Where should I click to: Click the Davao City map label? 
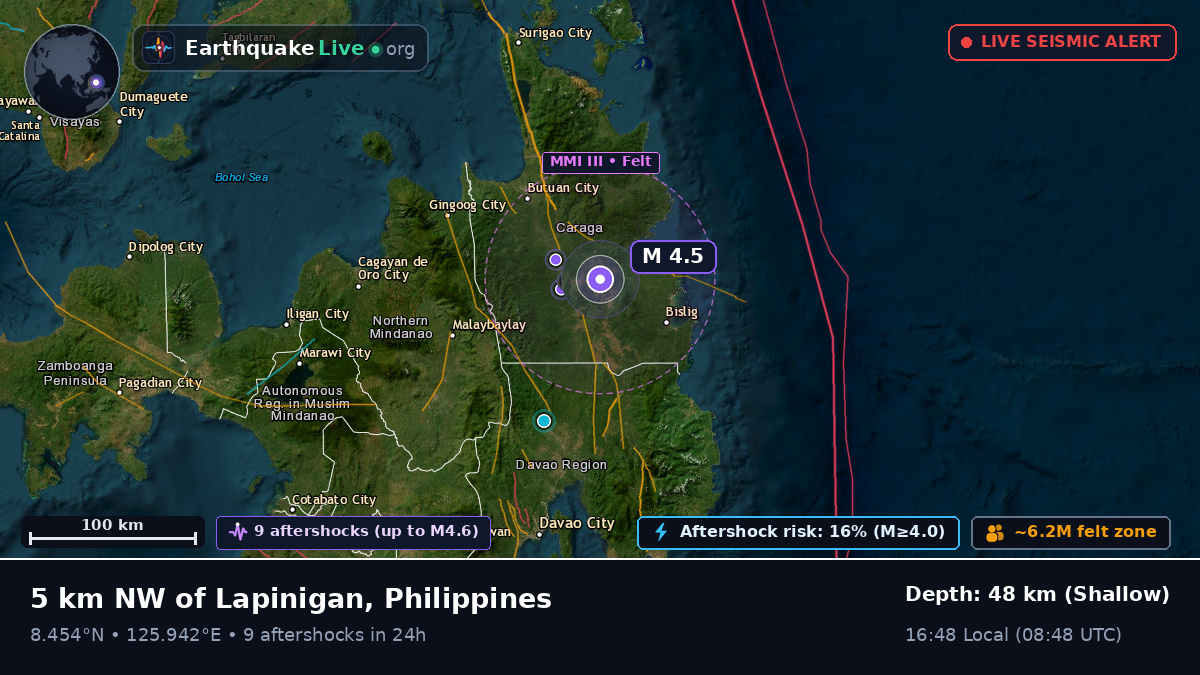pyautogui.click(x=577, y=523)
